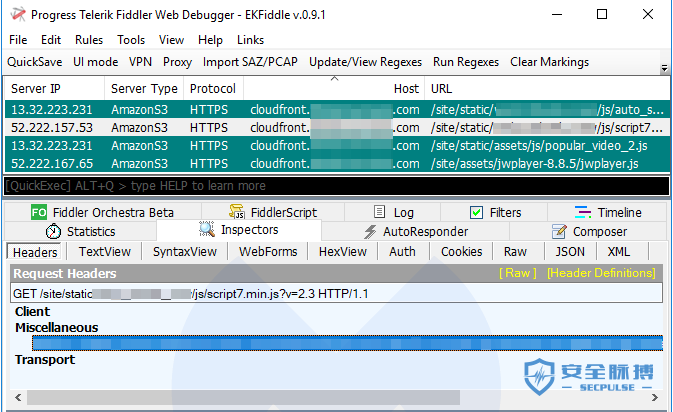
Task: Click the Fiddler app icon in title bar
Action: (x=18, y=15)
